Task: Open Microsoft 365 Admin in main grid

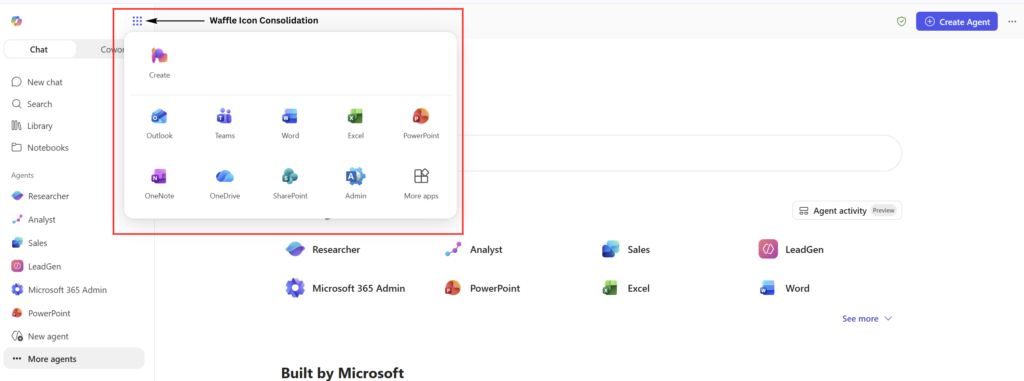Action: click(345, 288)
